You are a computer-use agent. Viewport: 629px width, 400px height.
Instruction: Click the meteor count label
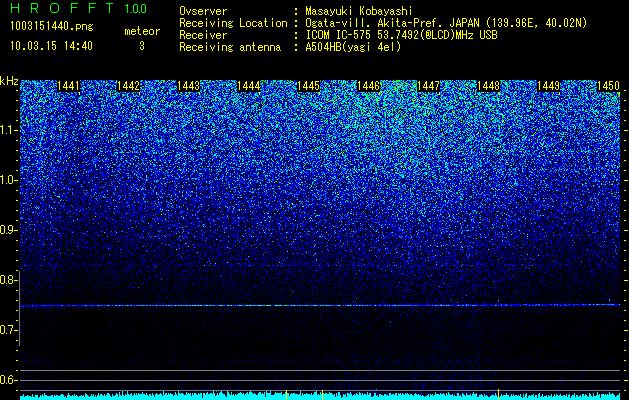coord(142,31)
